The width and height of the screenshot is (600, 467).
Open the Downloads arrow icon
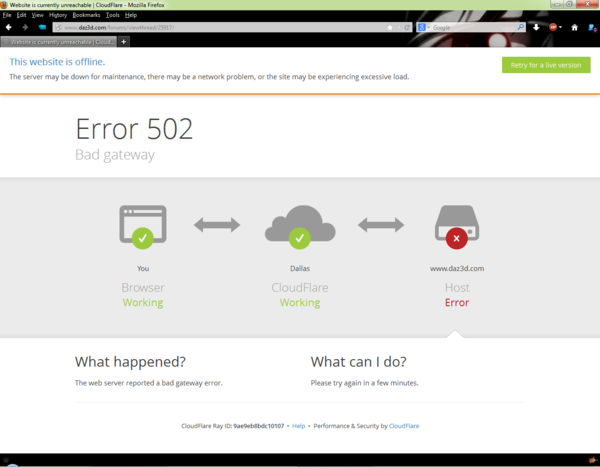tap(536, 27)
